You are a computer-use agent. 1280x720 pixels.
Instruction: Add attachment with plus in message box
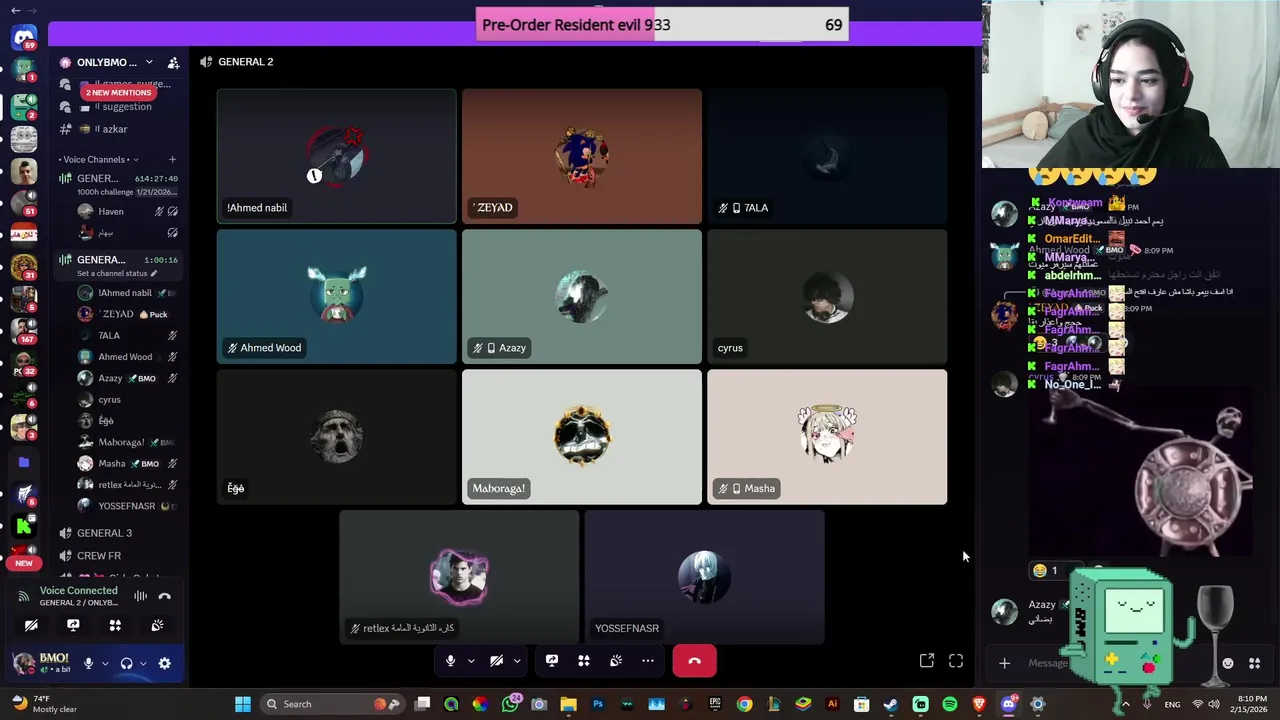pos(1004,662)
